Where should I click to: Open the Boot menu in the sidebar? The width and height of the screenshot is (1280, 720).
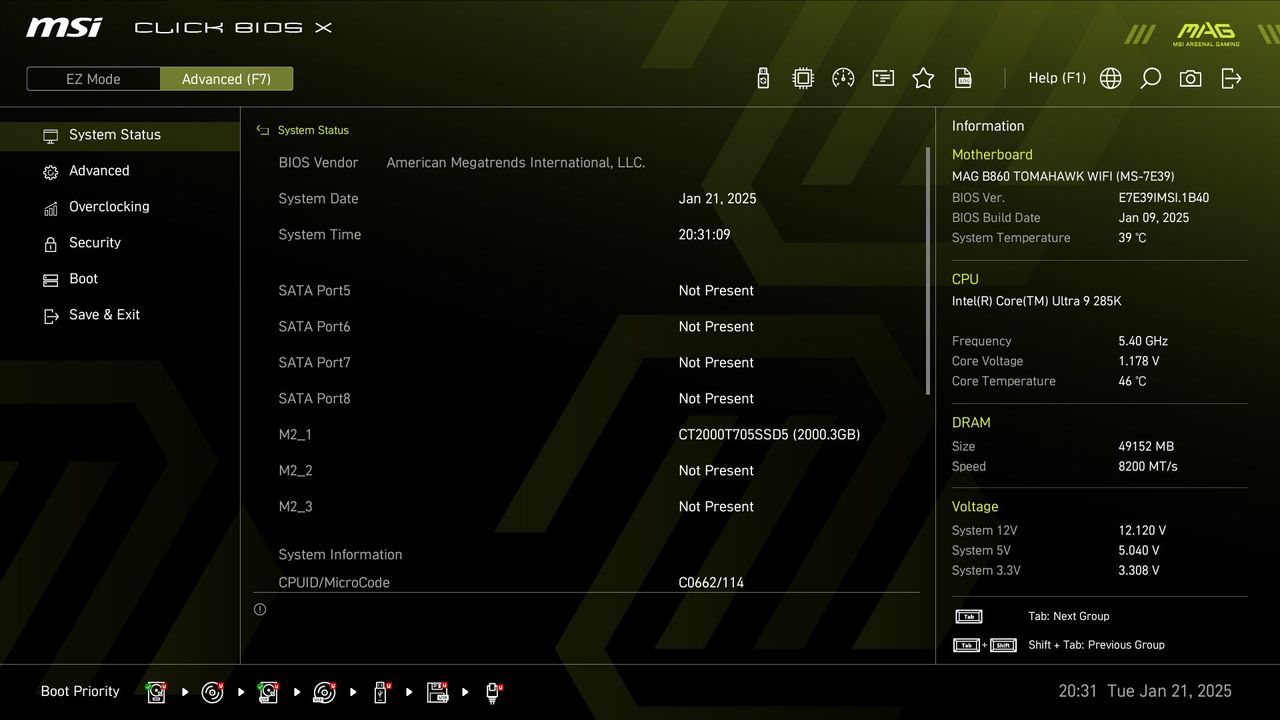click(120, 279)
